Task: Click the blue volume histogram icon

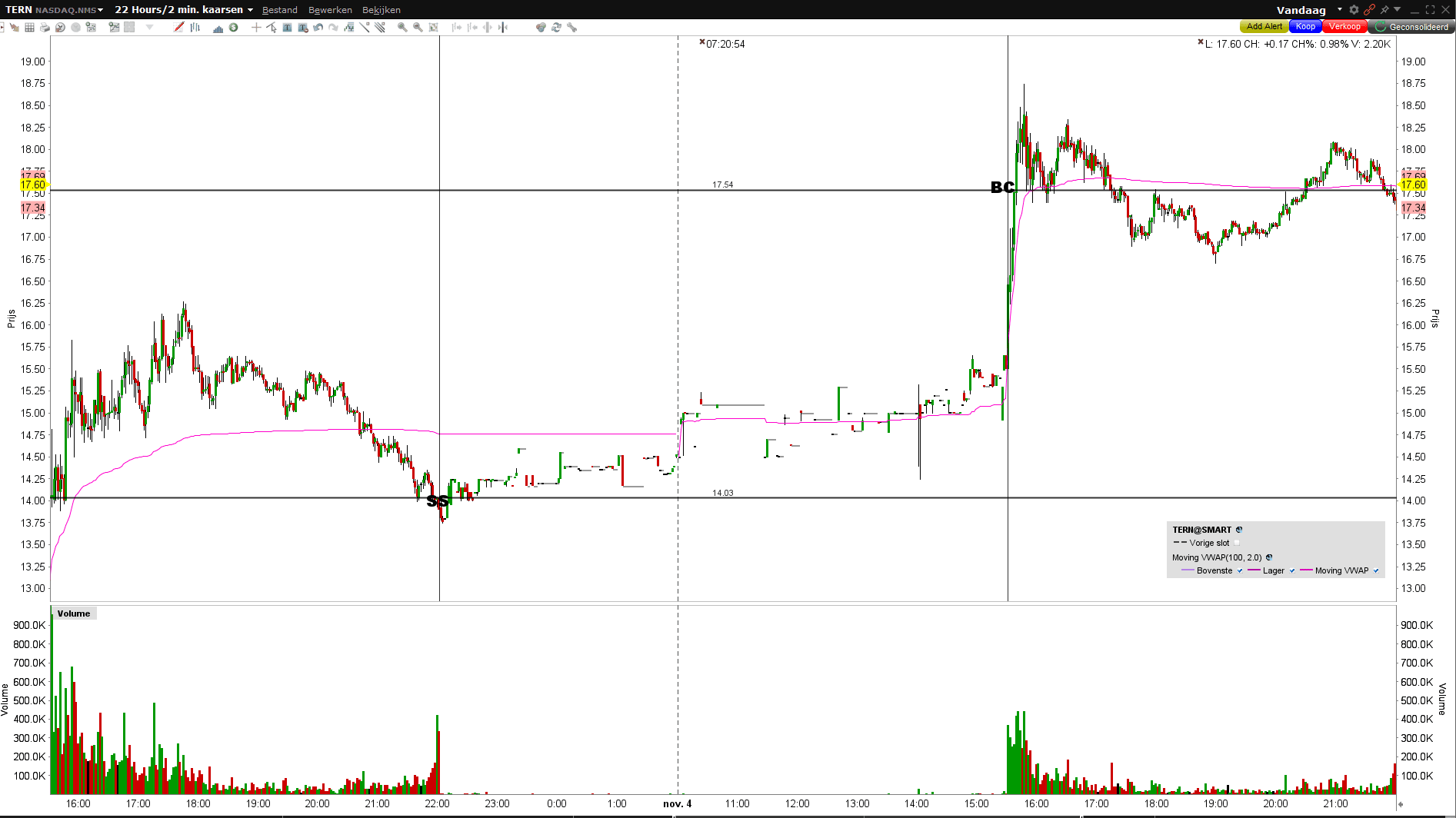Action: [218, 28]
